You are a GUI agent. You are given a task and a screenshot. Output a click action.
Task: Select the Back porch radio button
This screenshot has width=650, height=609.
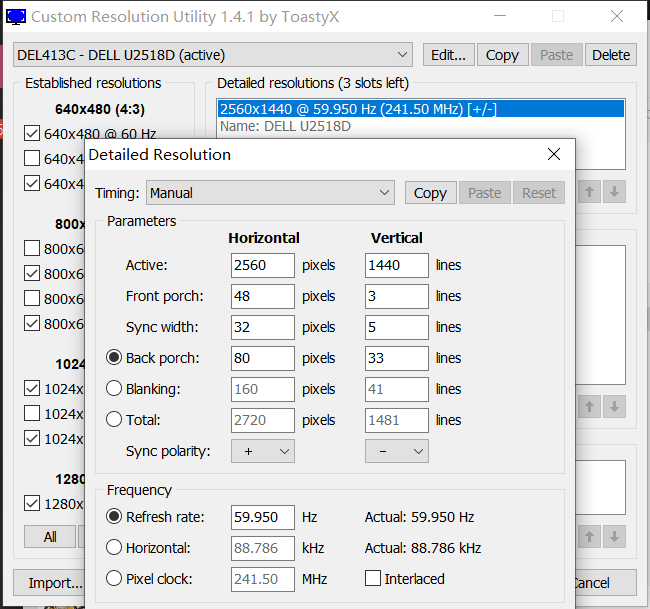point(114,357)
